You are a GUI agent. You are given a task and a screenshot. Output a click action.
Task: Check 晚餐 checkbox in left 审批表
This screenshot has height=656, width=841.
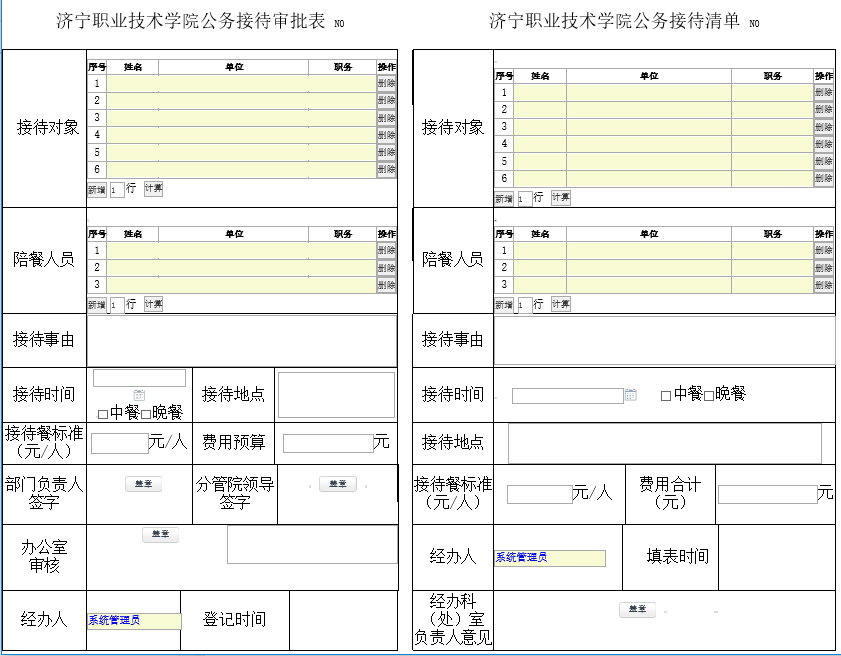(x=146, y=414)
